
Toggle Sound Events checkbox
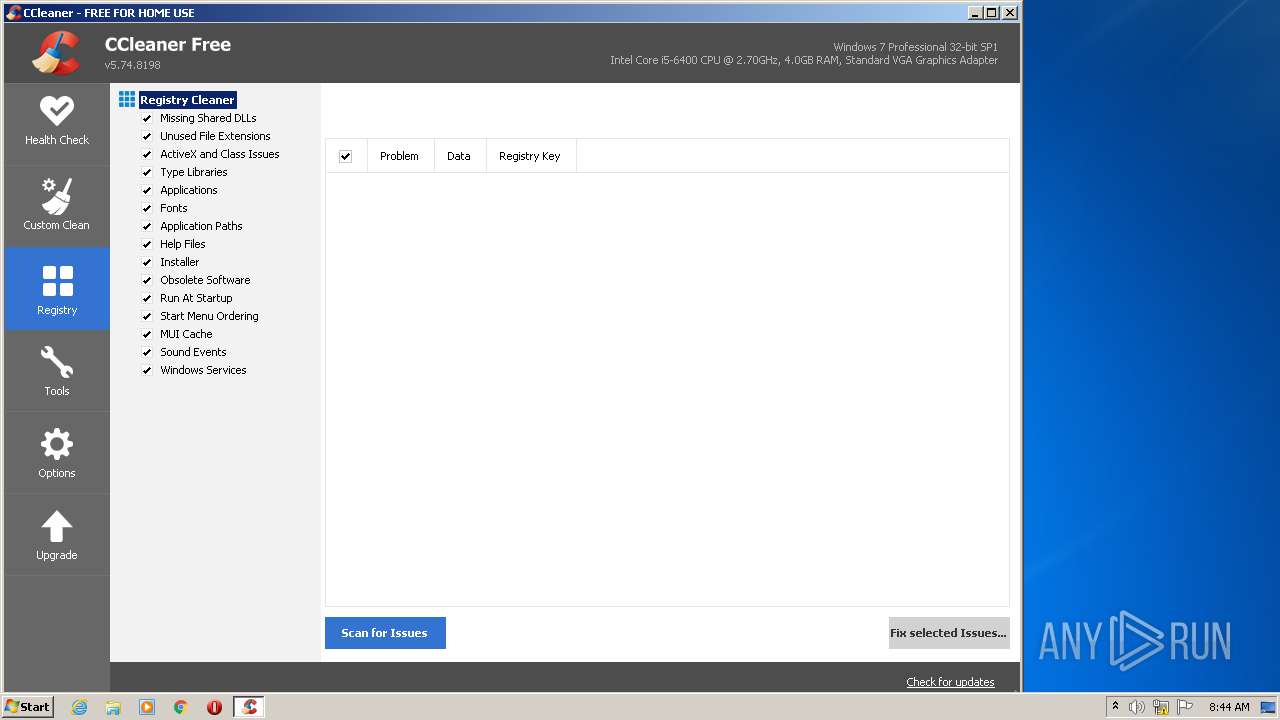pos(147,352)
